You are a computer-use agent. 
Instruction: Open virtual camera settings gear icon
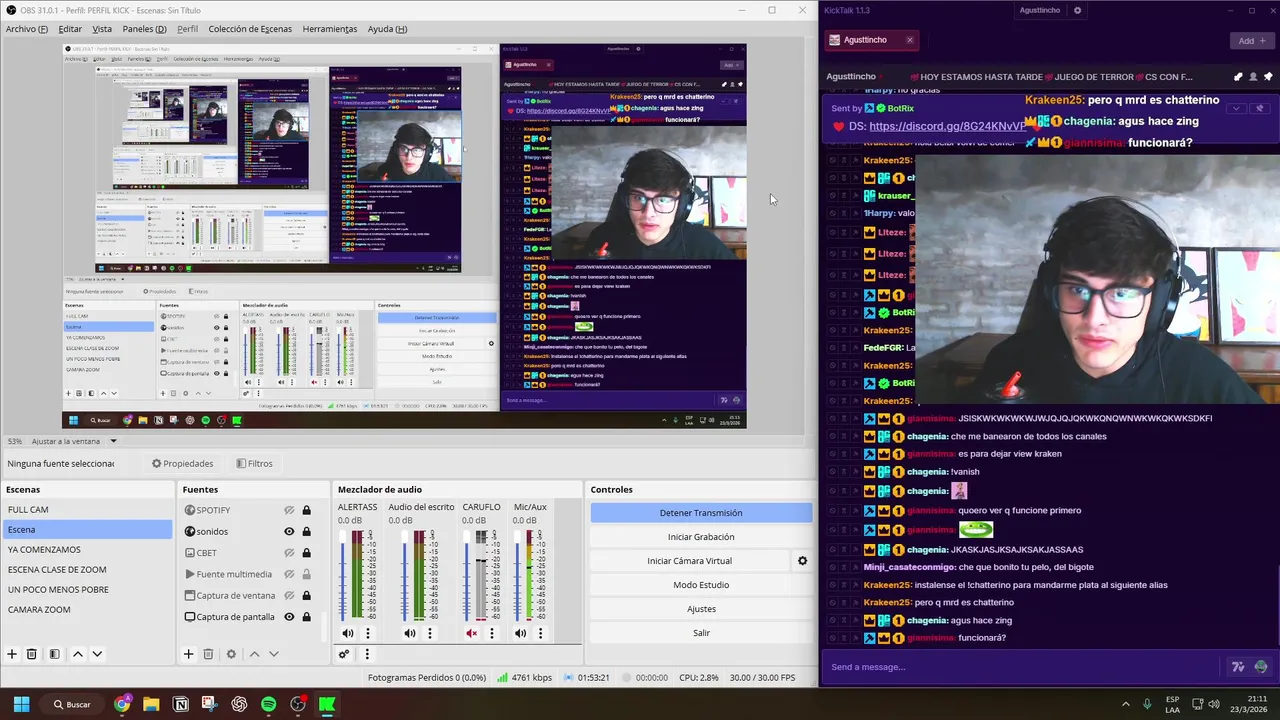point(802,561)
